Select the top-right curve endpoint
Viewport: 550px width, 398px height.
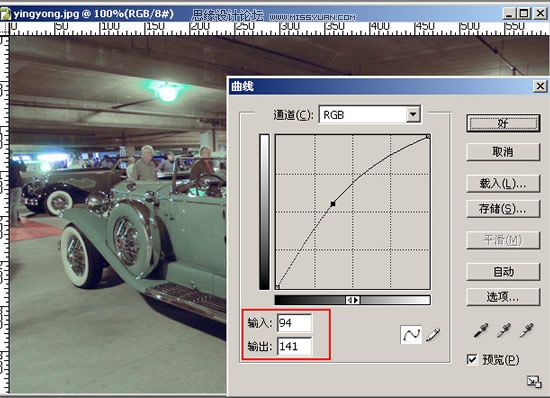[x=428, y=136]
